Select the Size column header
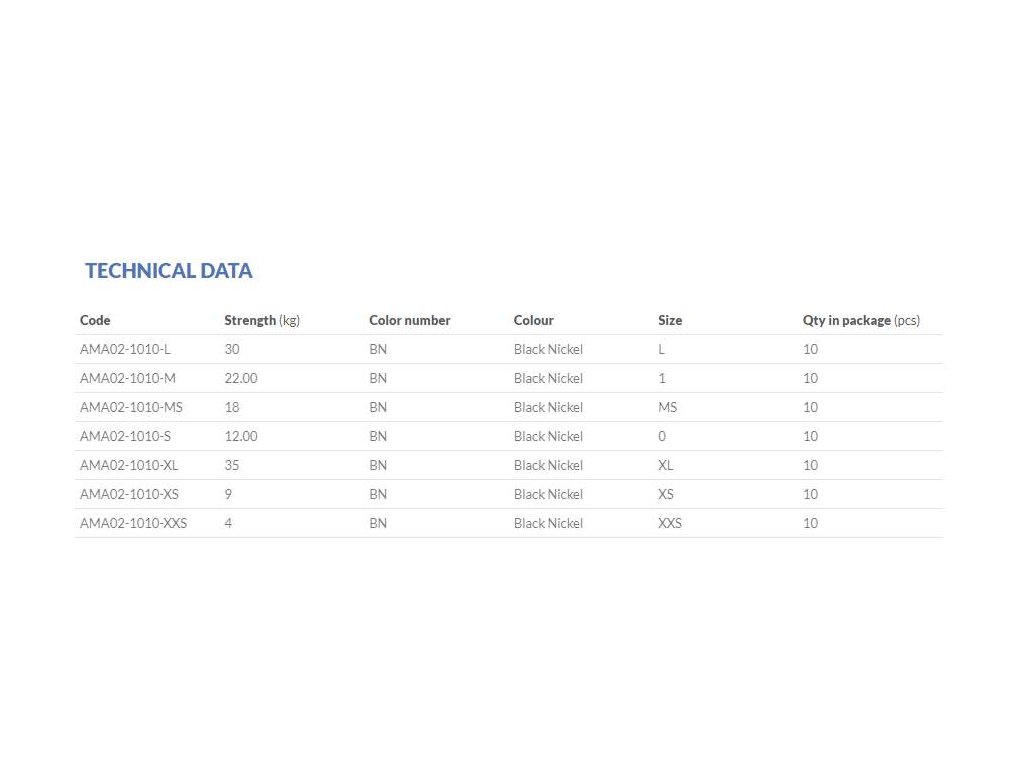 click(670, 320)
